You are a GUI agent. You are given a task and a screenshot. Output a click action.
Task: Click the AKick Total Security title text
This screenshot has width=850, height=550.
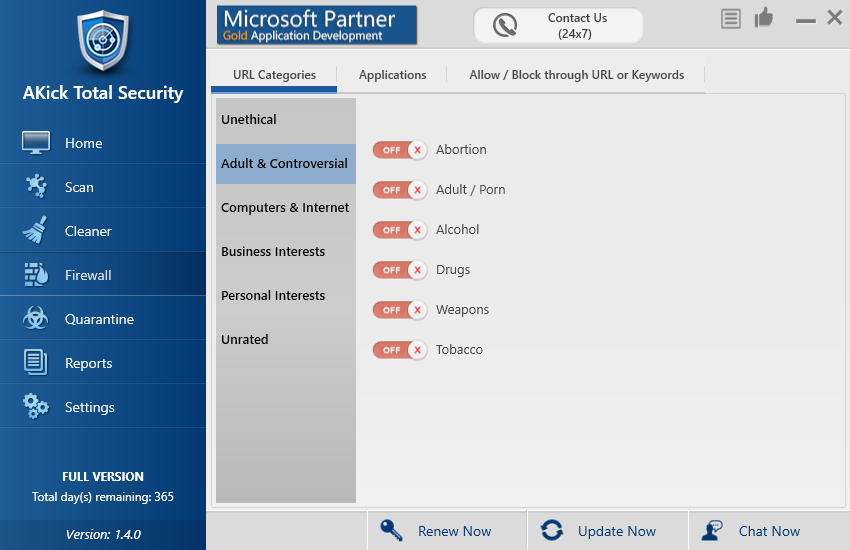coord(103,93)
